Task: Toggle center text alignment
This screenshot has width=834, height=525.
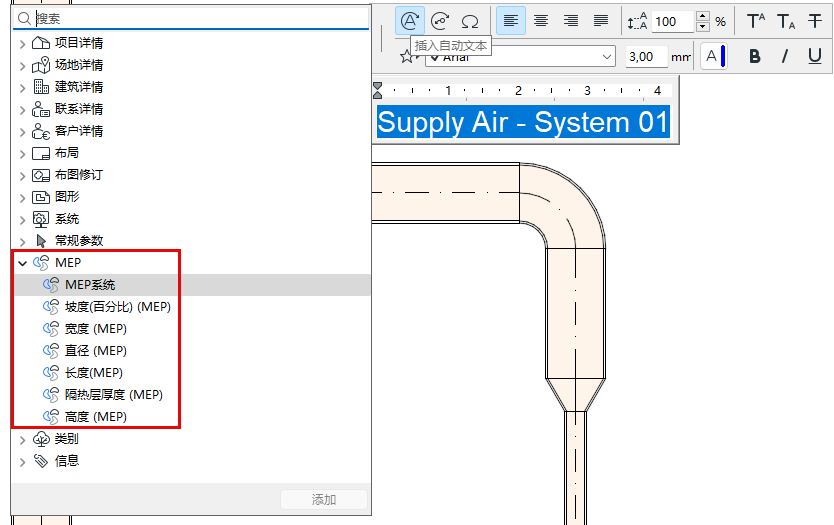Action: point(541,21)
